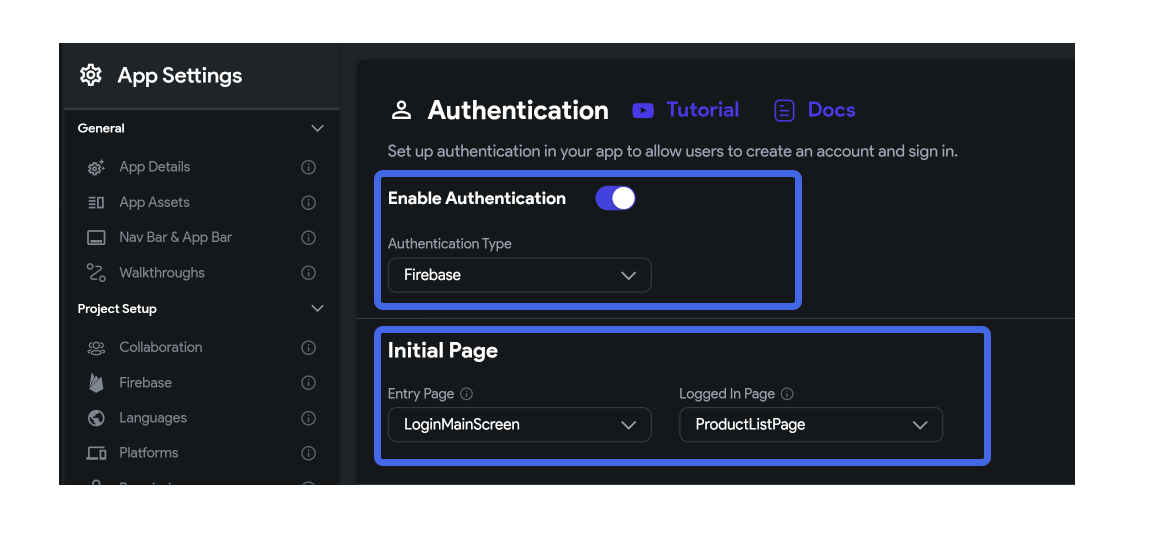Viewport: 1155px width, 551px height.
Task: Click the Platforms devices icon
Action: coord(96,453)
